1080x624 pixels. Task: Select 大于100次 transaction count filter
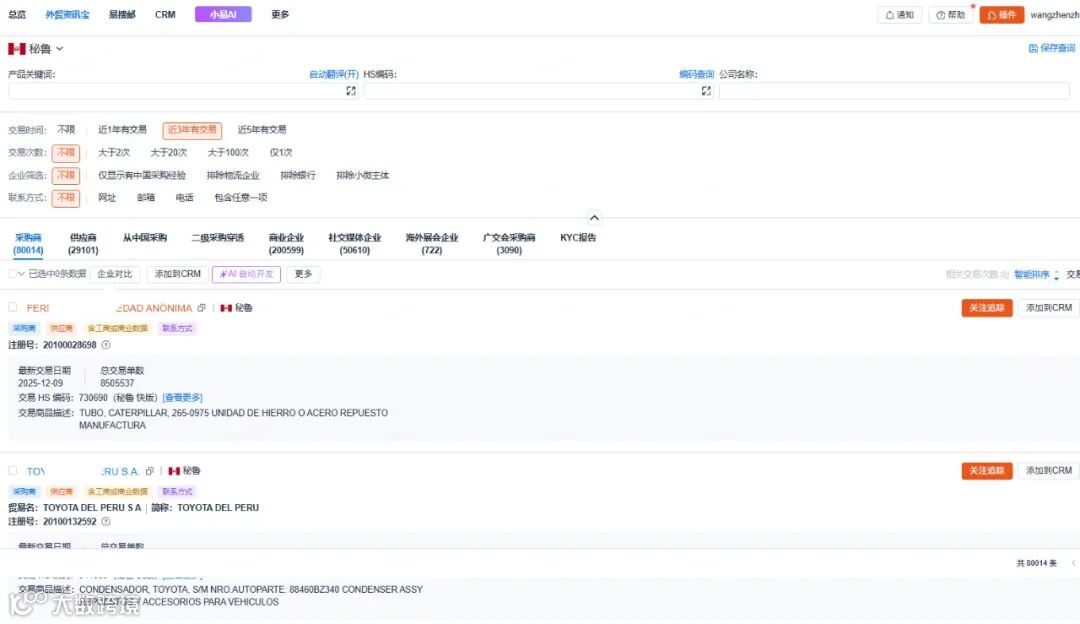[228, 152]
